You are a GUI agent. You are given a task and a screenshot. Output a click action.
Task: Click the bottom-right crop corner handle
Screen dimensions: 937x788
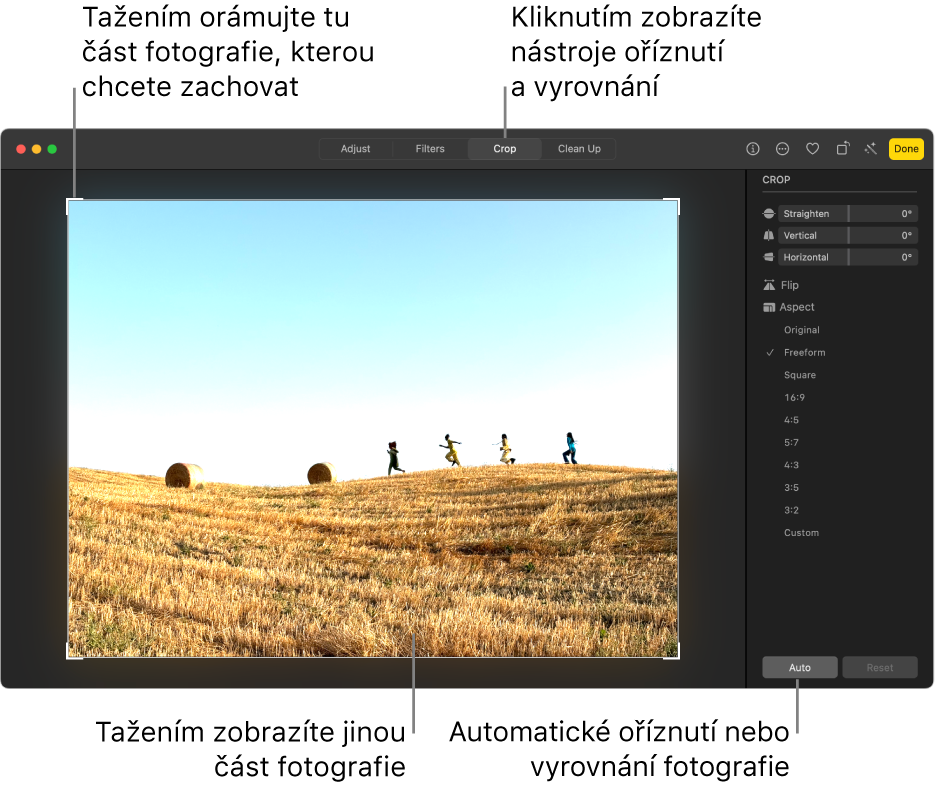678,657
